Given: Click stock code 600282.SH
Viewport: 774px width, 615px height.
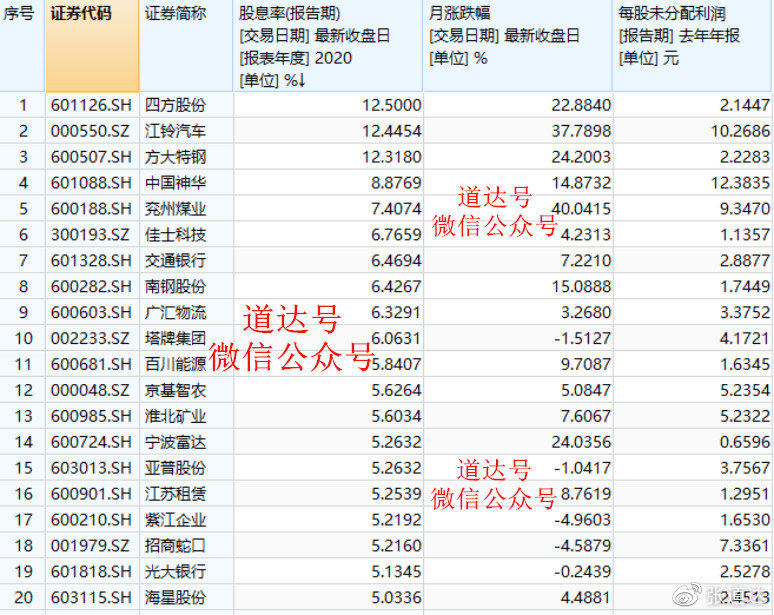Looking at the screenshot, I should coord(91,287).
